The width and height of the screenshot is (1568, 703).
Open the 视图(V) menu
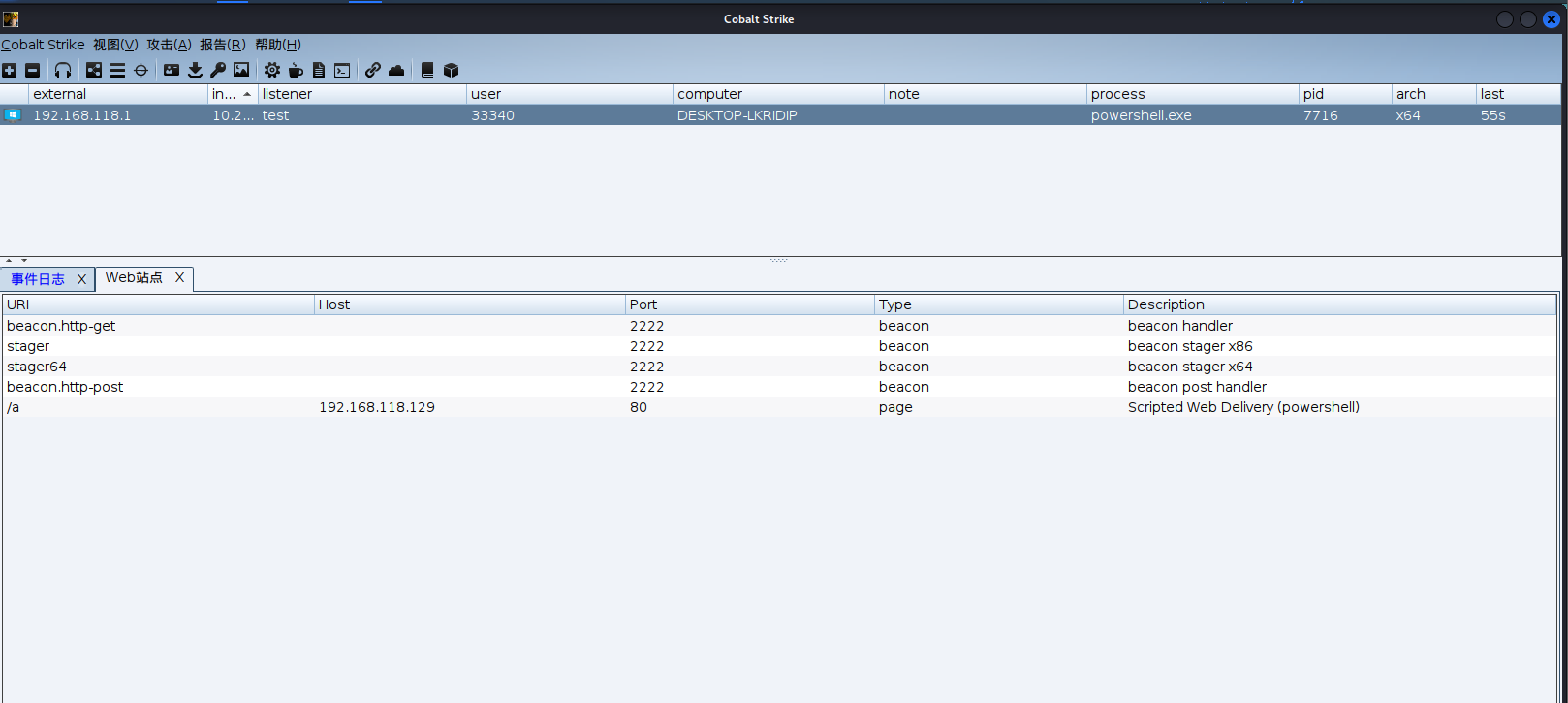[115, 45]
